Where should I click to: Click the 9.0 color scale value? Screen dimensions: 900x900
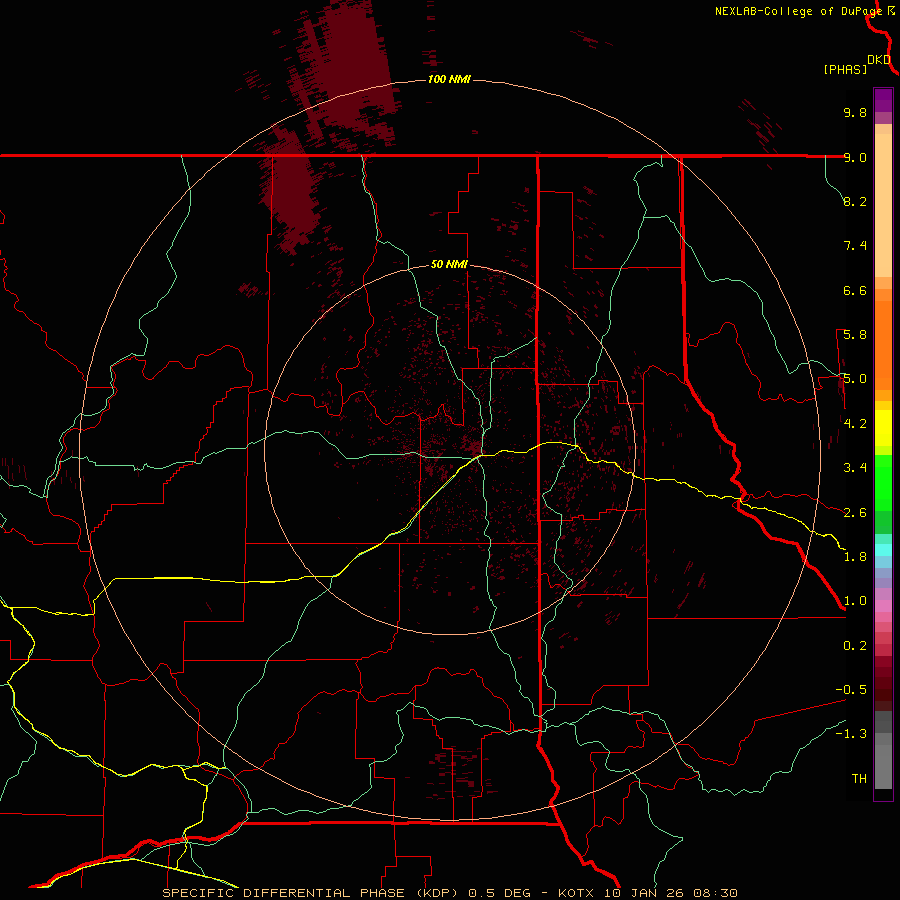pyautogui.click(x=855, y=157)
